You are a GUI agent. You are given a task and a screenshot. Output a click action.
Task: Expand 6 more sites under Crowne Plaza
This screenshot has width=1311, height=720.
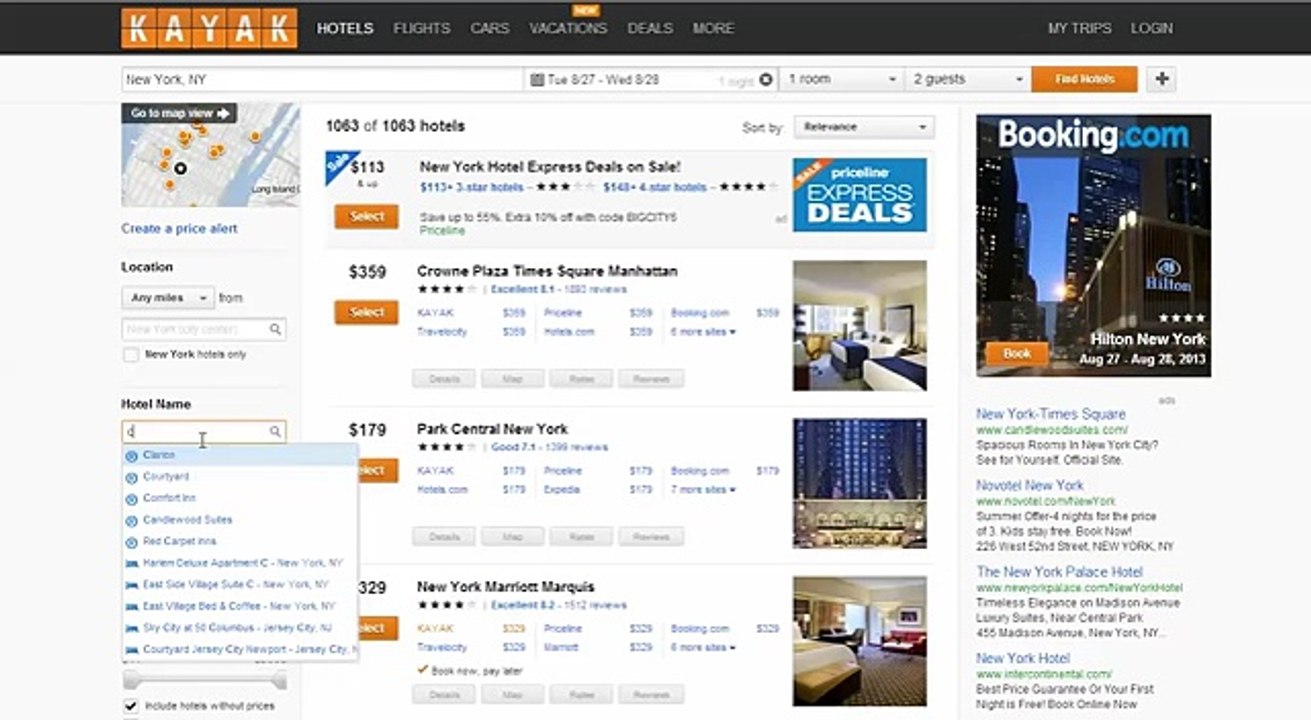coord(703,332)
